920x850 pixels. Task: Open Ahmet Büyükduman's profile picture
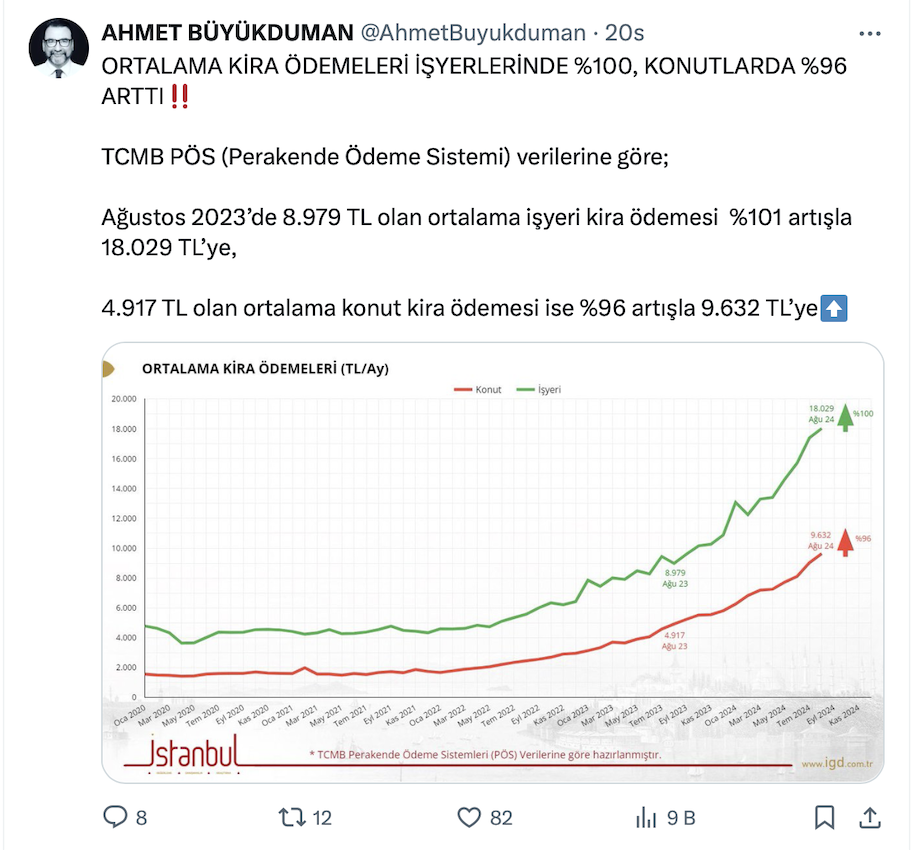[x=59, y=48]
